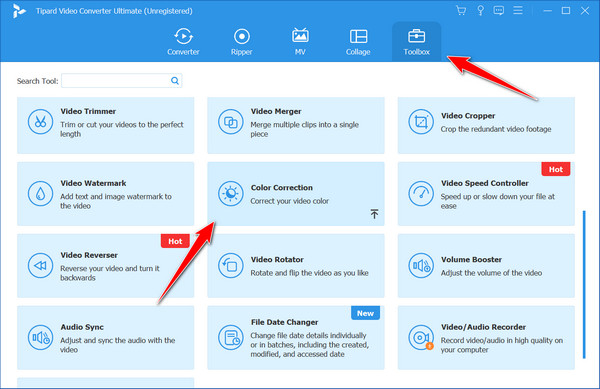The width and height of the screenshot is (600, 389).
Task: Select the Video Reverser rewind icon
Action: point(40,265)
